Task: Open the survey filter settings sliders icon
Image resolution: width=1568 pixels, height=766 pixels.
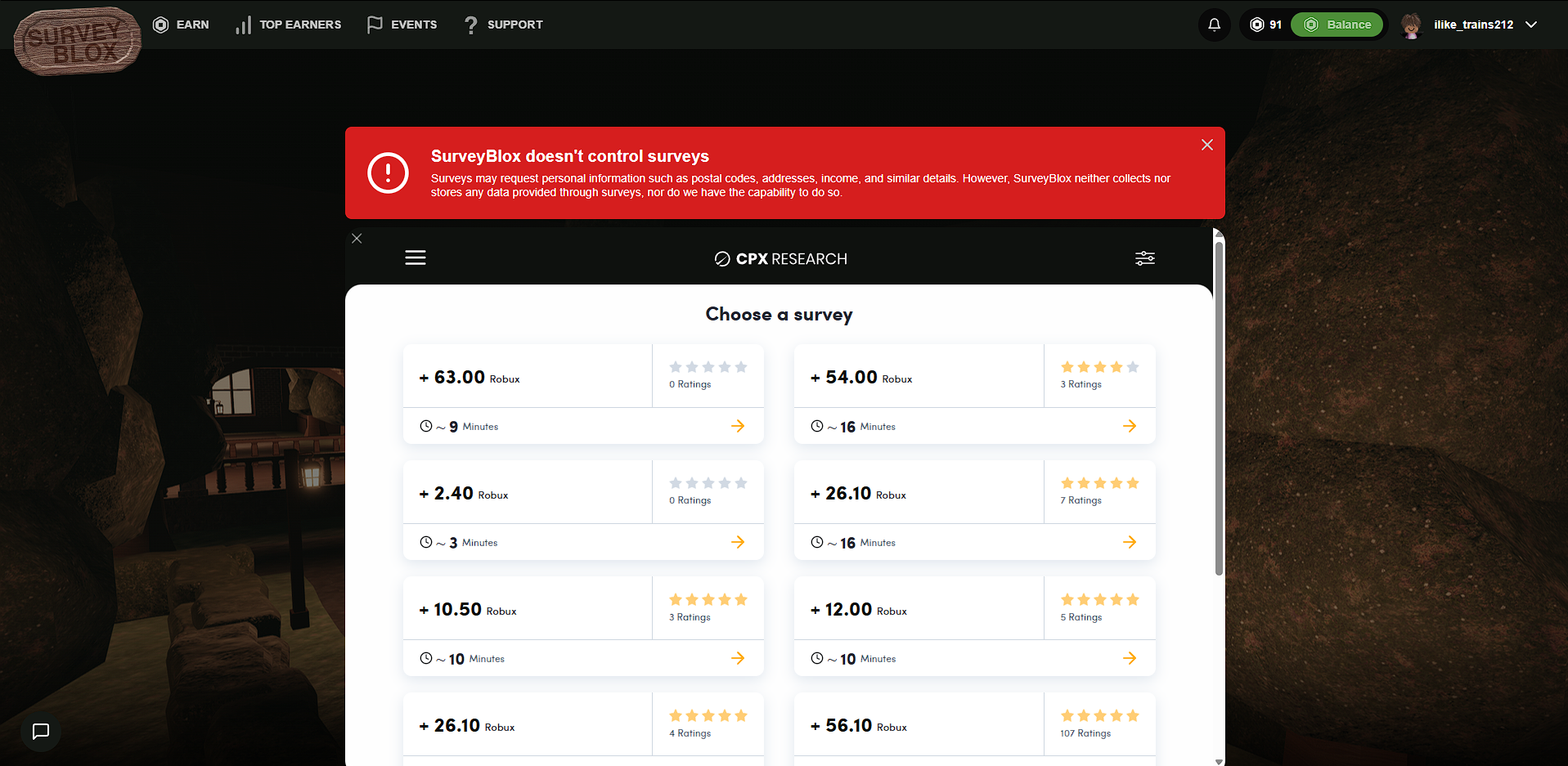Action: pos(1145,258)
